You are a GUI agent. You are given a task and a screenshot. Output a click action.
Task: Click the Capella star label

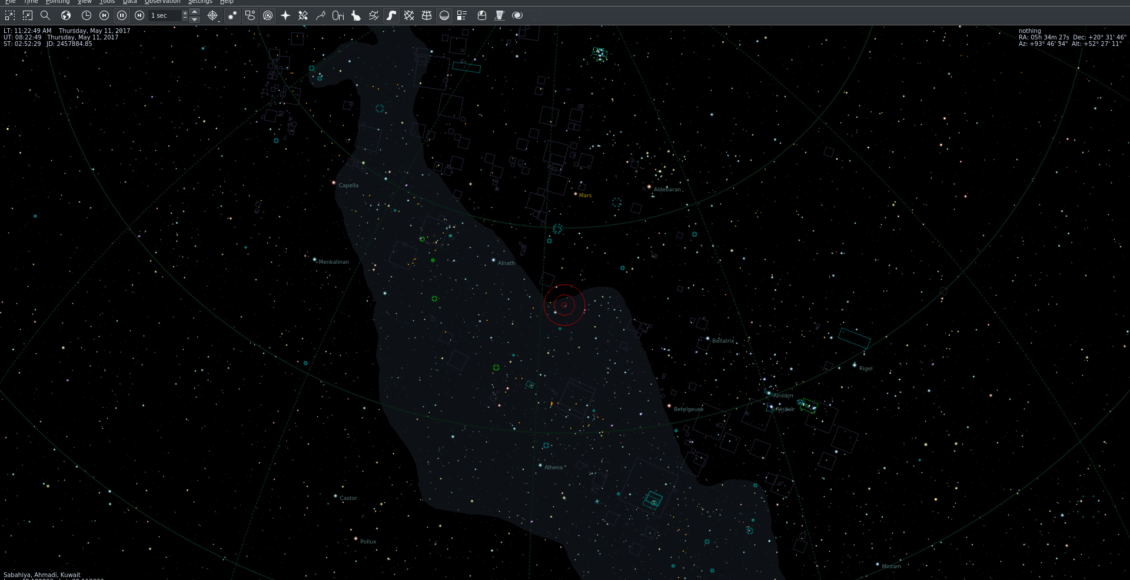click(x=348, y=185)
